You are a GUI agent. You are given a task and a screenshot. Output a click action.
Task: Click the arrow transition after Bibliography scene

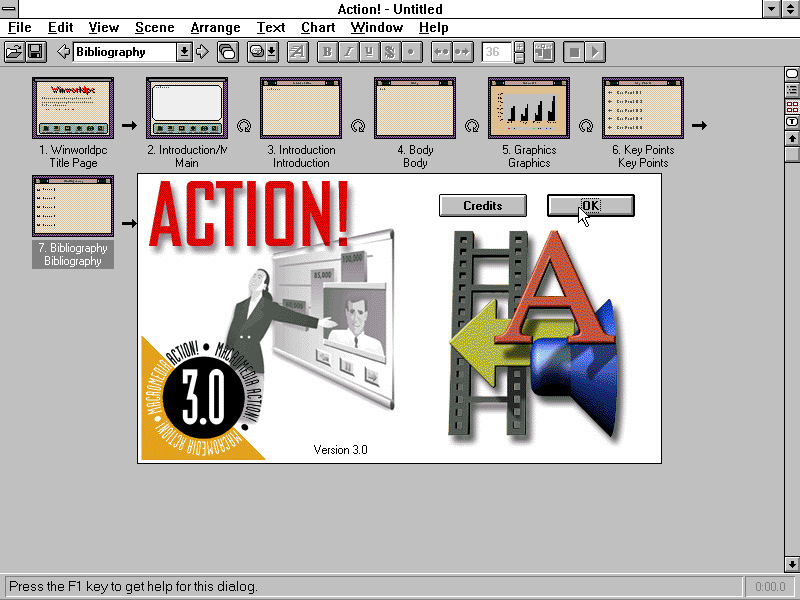coord(130,223)
